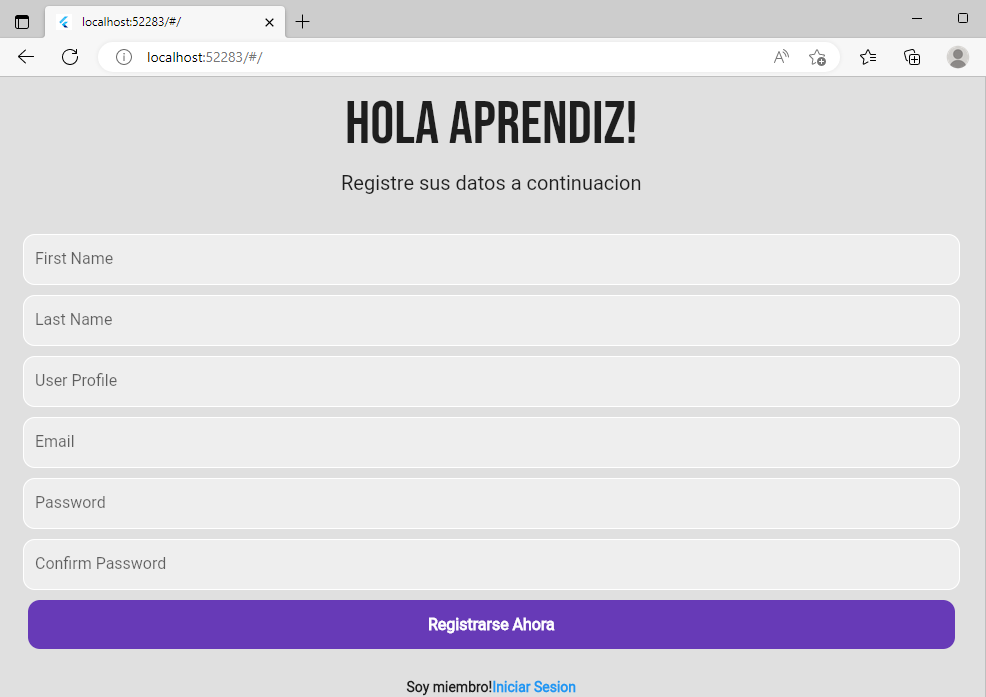Click the Password field
The height and width of the screenshot is (697, 986).
tap(491, 503)
